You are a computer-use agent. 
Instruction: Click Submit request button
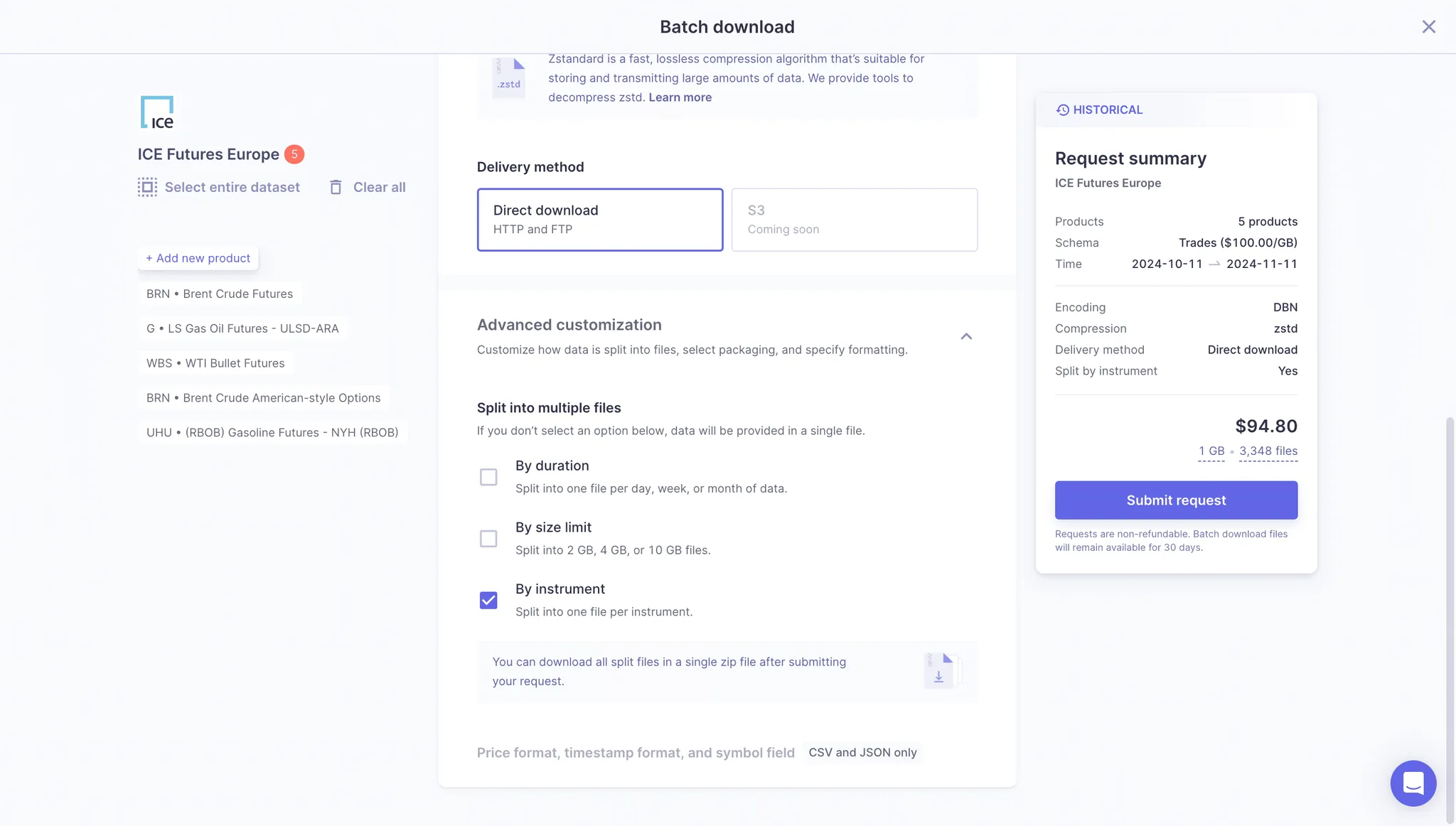[x=1176, y=500]
